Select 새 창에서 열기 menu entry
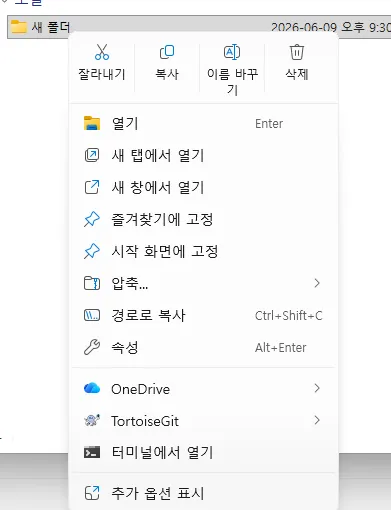The height and width of the screenshot is (510, 391). [203, 187]
